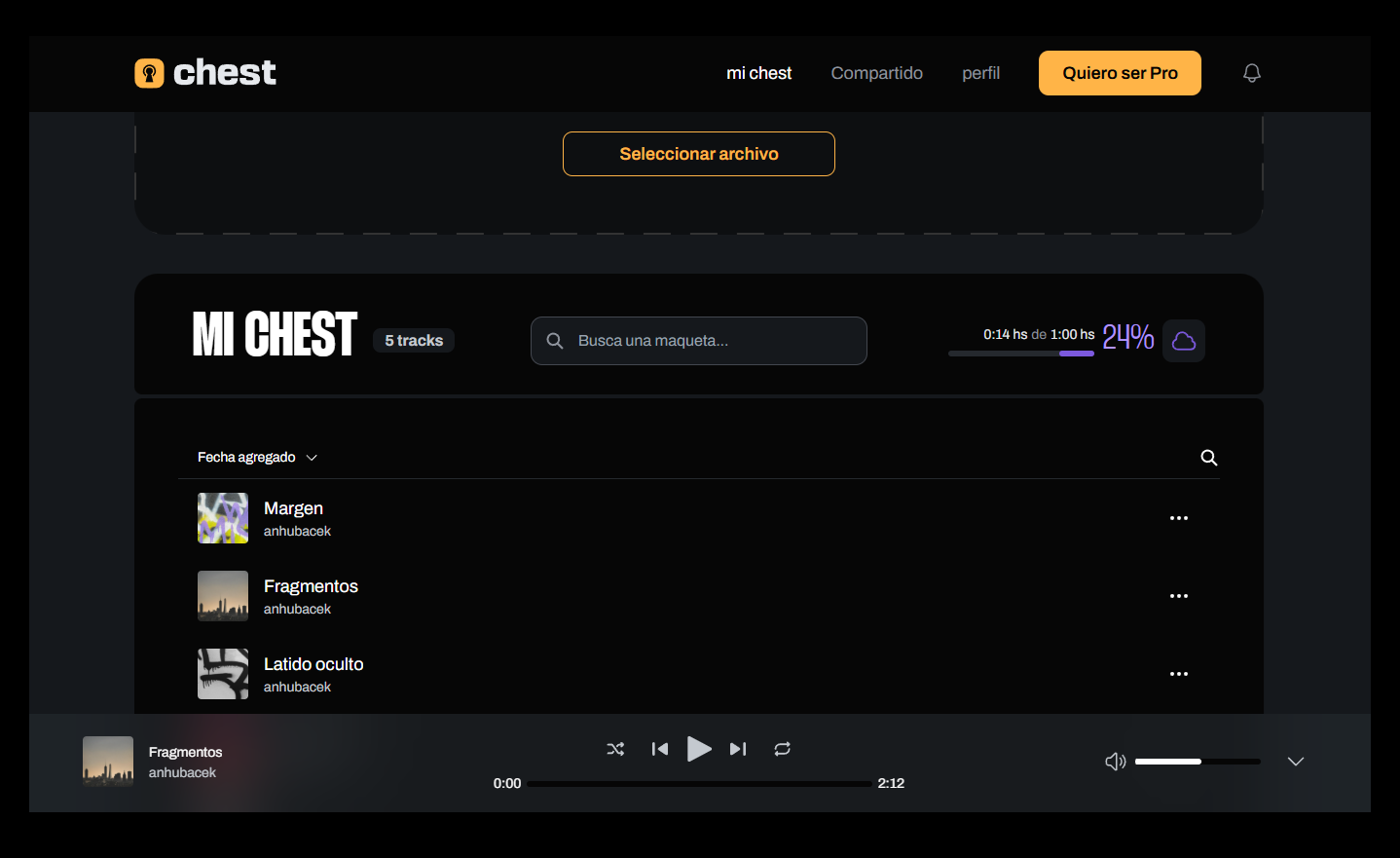Screen dimensions: 1400x858
Task: Click the Quiero ser Pro button
Action: [x=1120, y=72]
